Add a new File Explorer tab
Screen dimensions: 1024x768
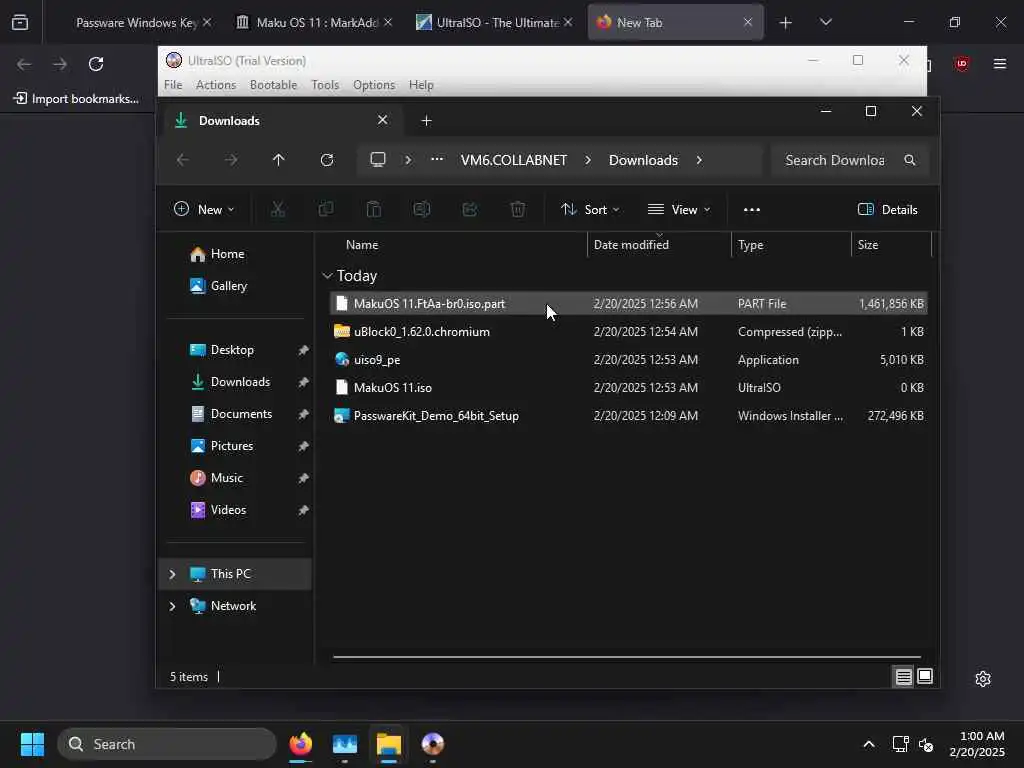tap(426, 121)
